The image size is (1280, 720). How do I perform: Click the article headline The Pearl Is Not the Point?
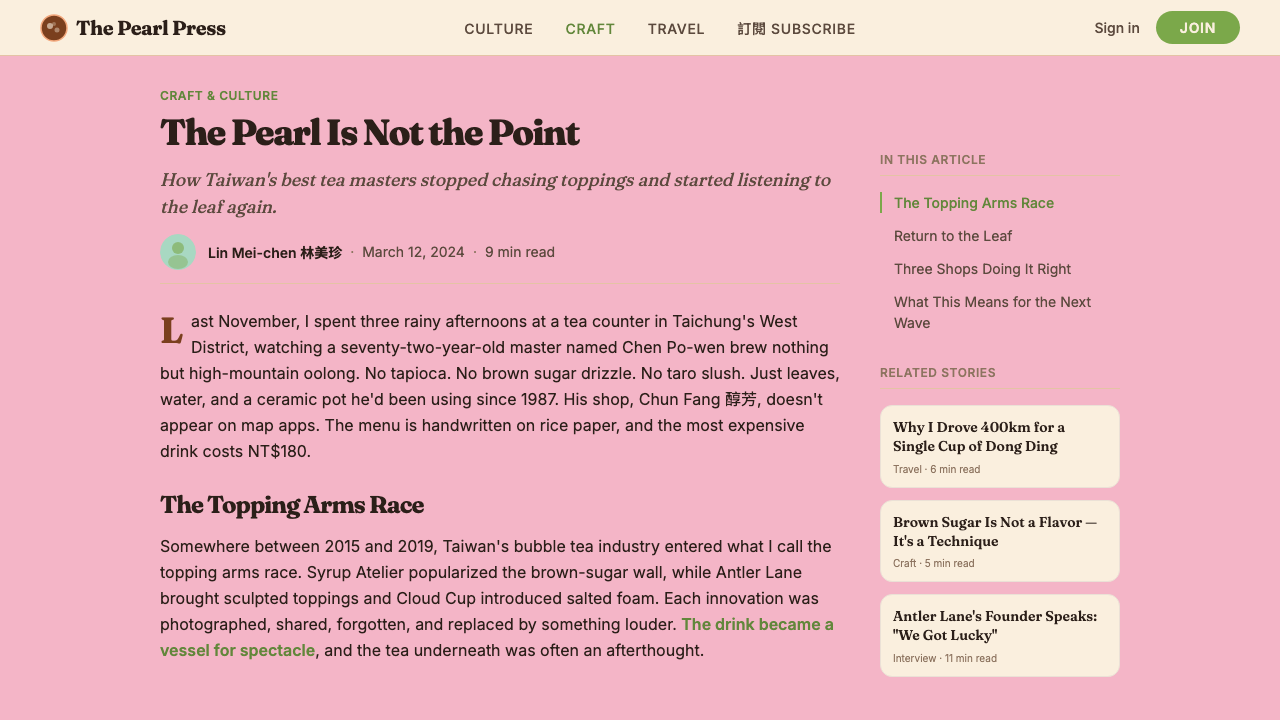[x=370, y=133]
